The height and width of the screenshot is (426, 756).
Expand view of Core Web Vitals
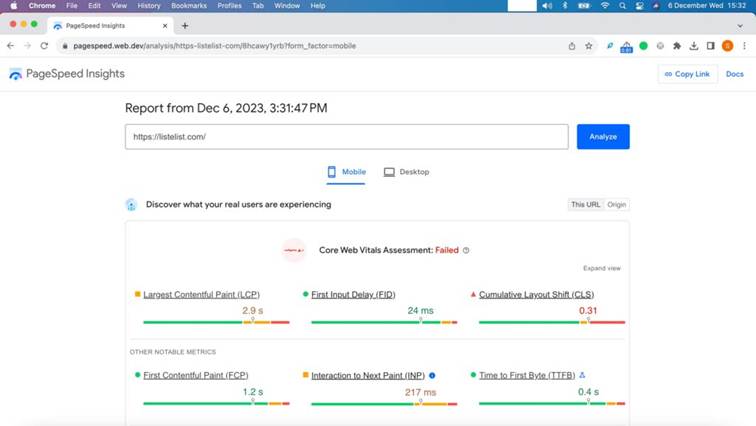601,268
